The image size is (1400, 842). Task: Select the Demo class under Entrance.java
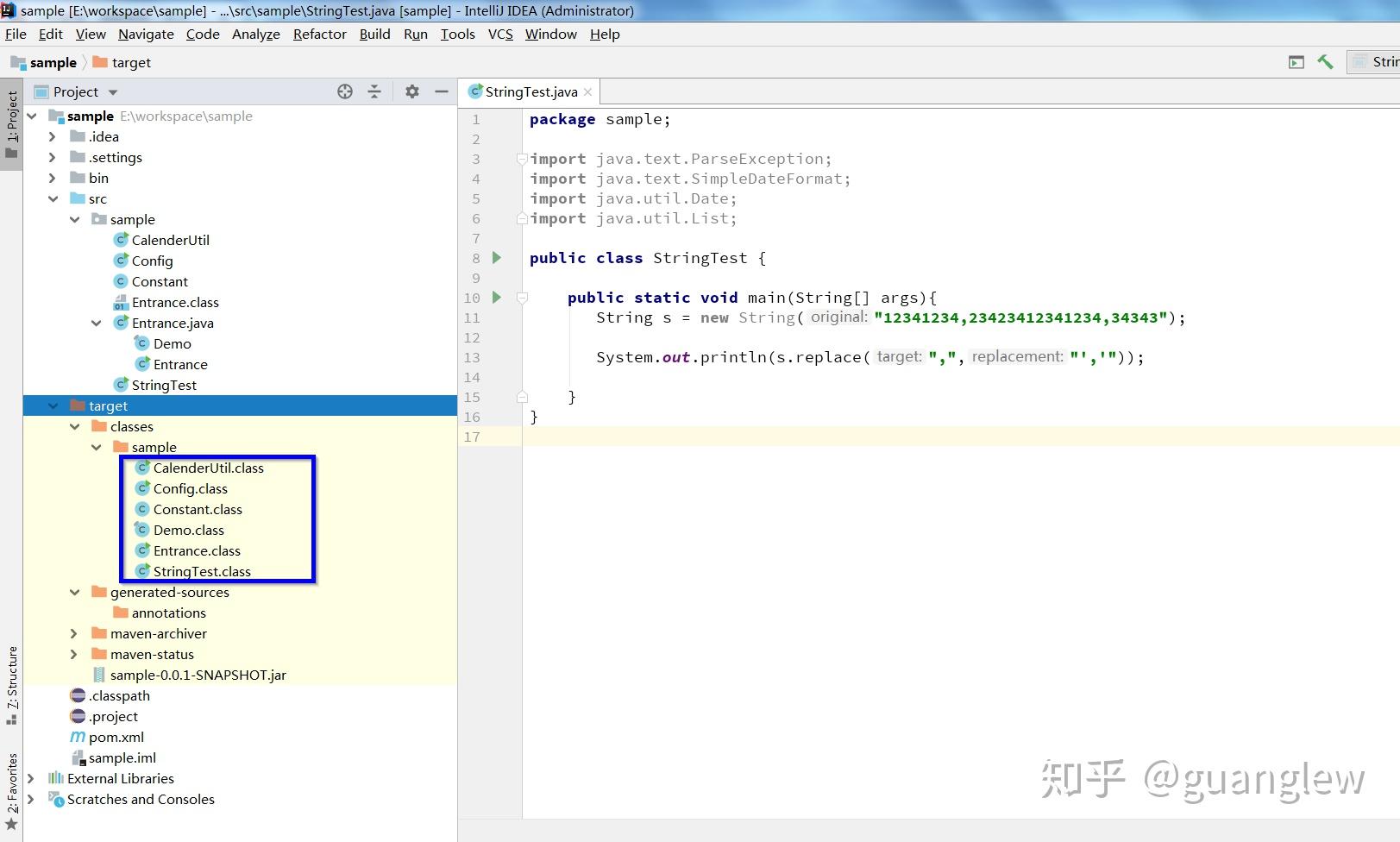click(x=172, y=343)
